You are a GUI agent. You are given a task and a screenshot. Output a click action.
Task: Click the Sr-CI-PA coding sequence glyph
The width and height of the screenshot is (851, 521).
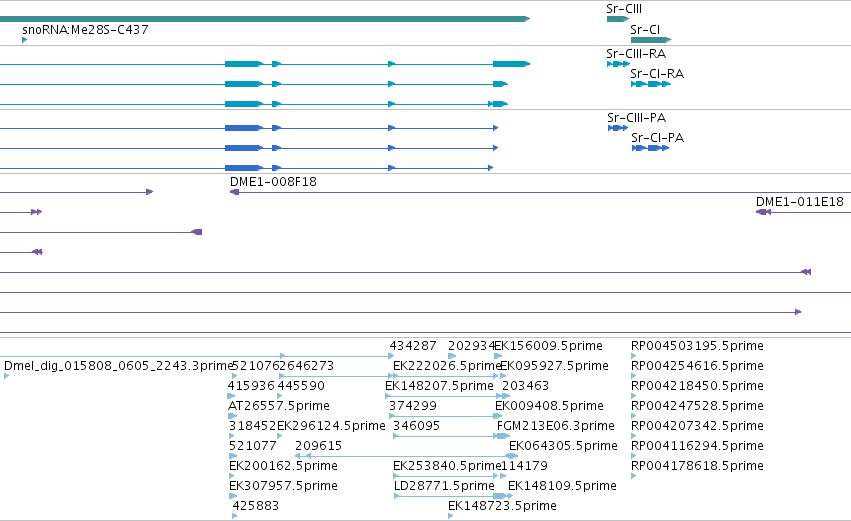(x=650, y=148)
